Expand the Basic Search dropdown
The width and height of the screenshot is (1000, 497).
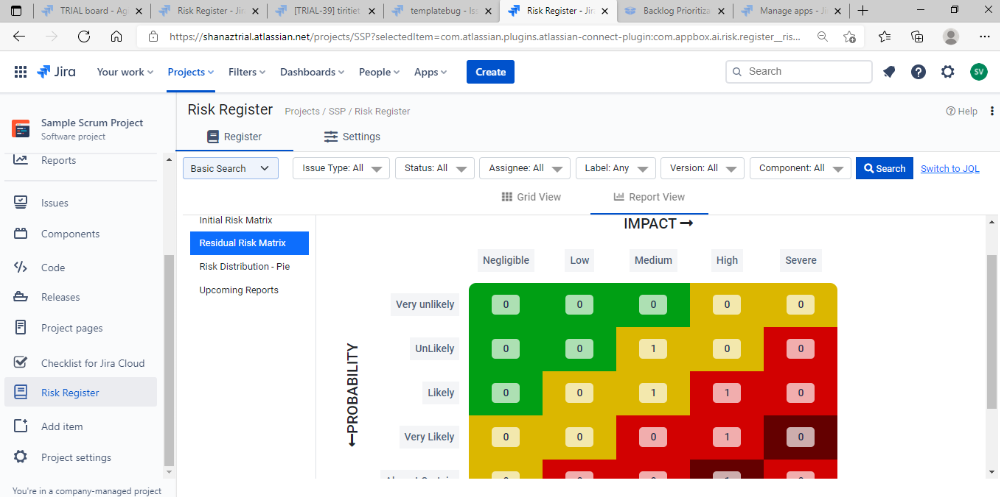(230, 168)
